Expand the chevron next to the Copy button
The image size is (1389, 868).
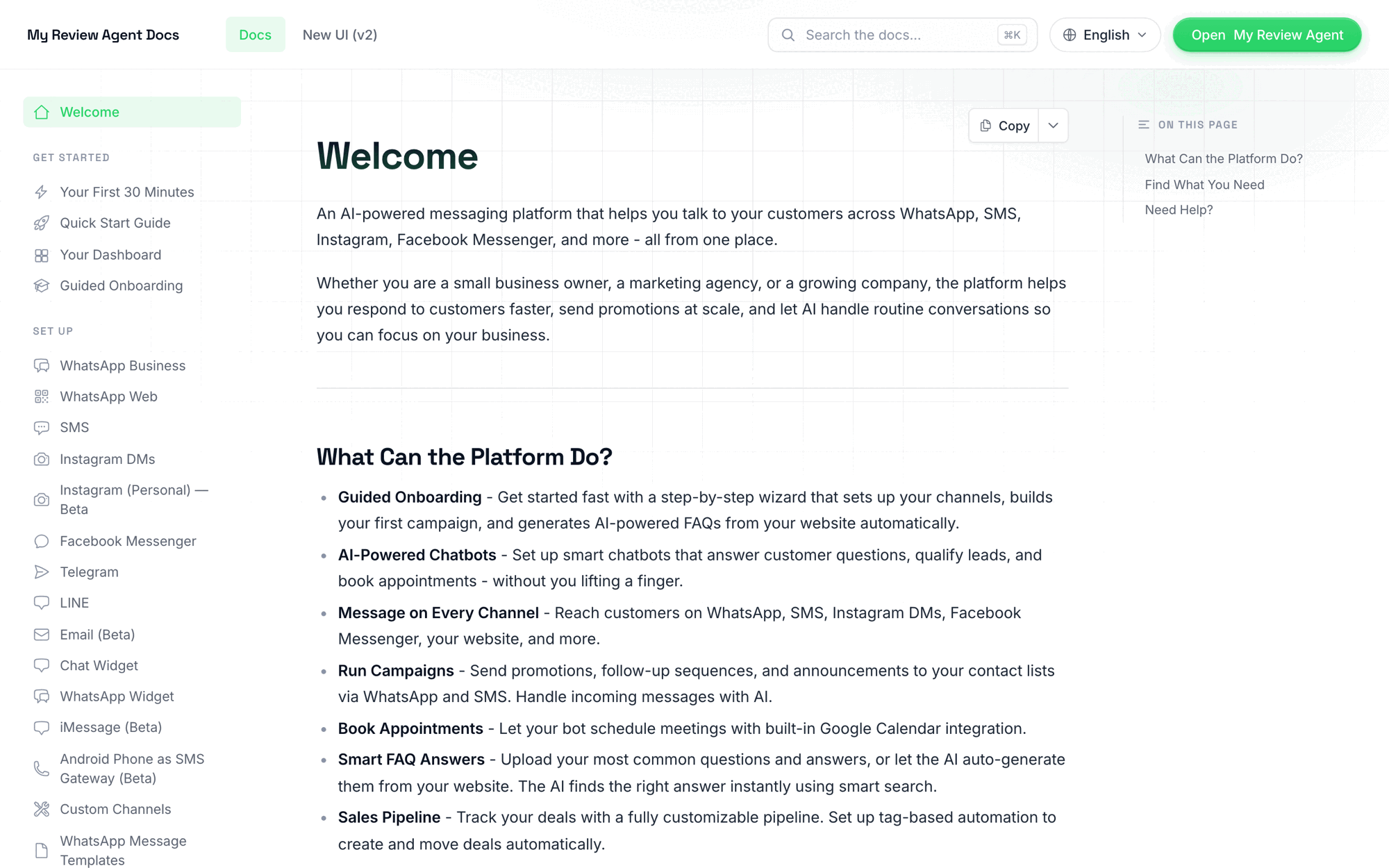coord(1054,126)
